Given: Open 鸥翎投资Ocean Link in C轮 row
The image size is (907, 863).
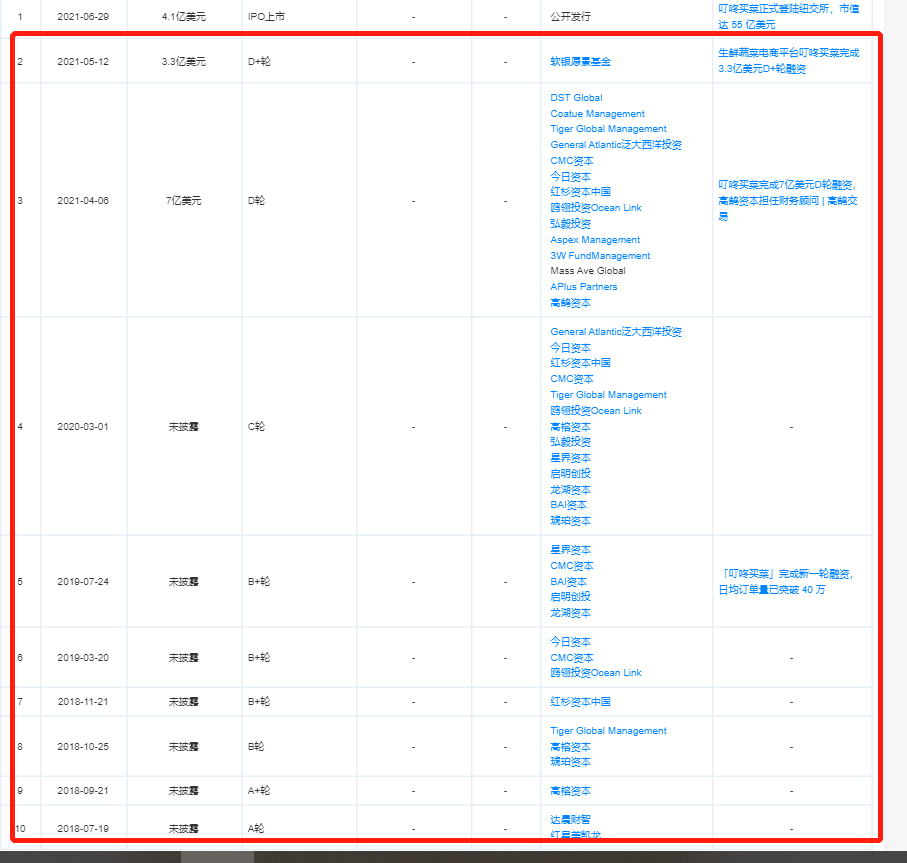Looking at the screenshot, I should (x=596, y=411).
